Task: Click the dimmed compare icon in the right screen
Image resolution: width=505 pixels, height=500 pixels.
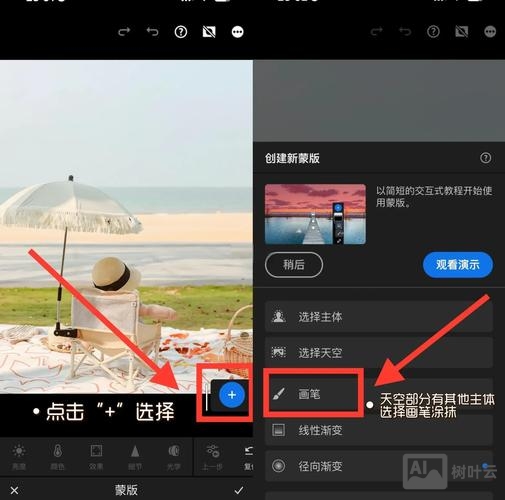Action: [462, 32]
